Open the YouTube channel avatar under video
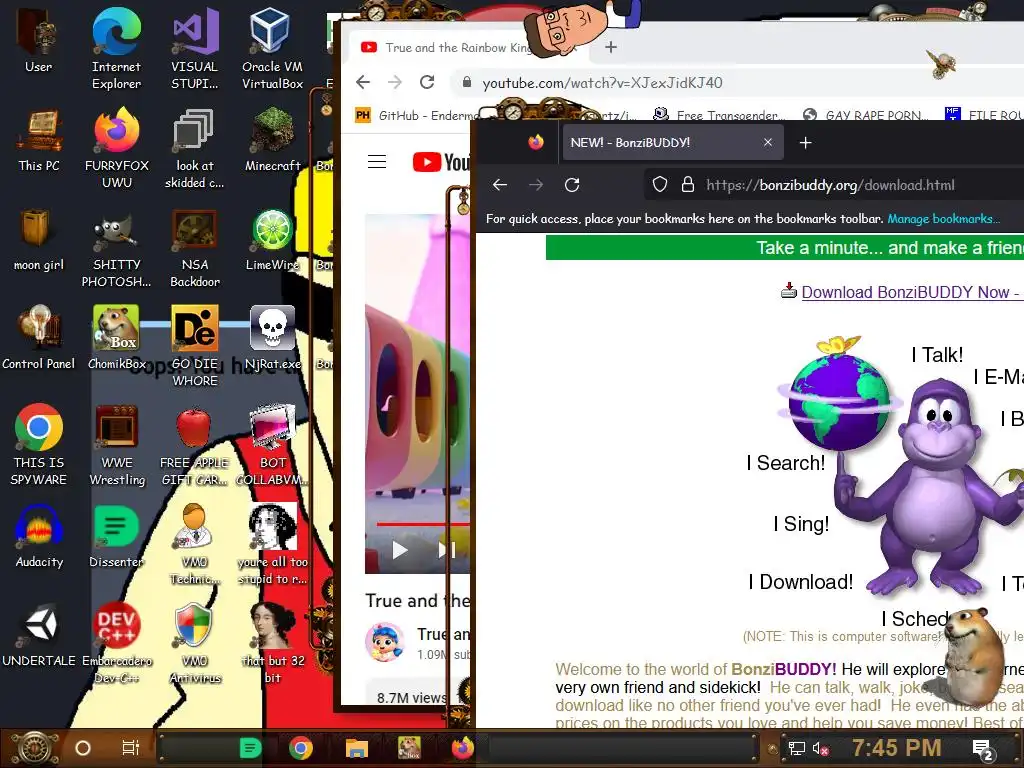The height and width of the screenshot is (768, 1024). point(385,642)
